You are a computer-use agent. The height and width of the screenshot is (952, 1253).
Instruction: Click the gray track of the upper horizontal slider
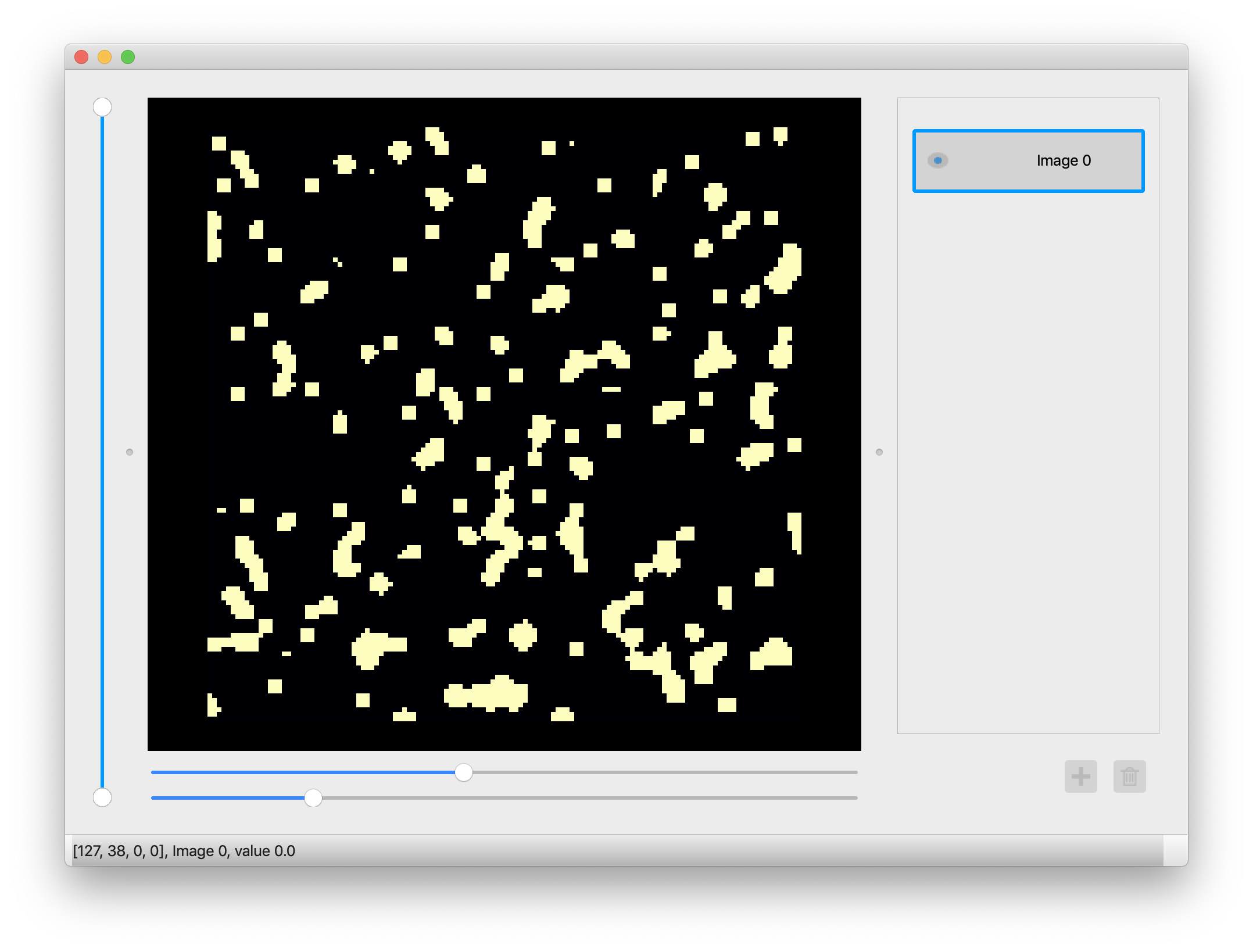tap(663, 772)
